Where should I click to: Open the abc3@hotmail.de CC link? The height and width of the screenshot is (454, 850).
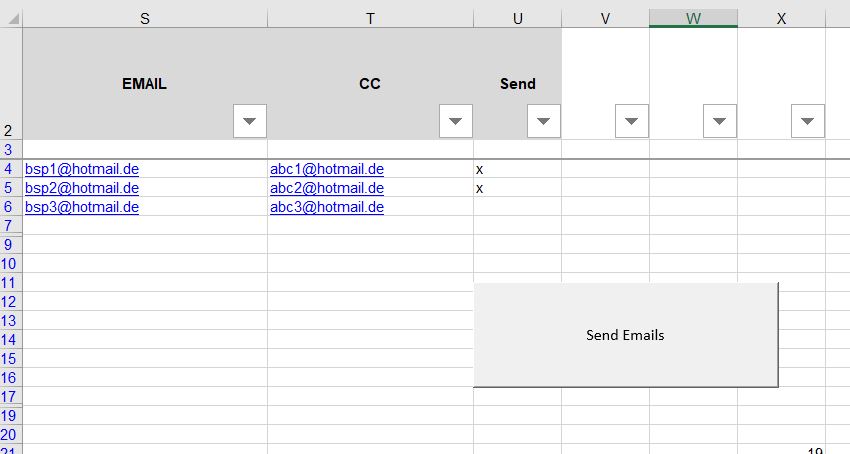(x=327, y=207)
